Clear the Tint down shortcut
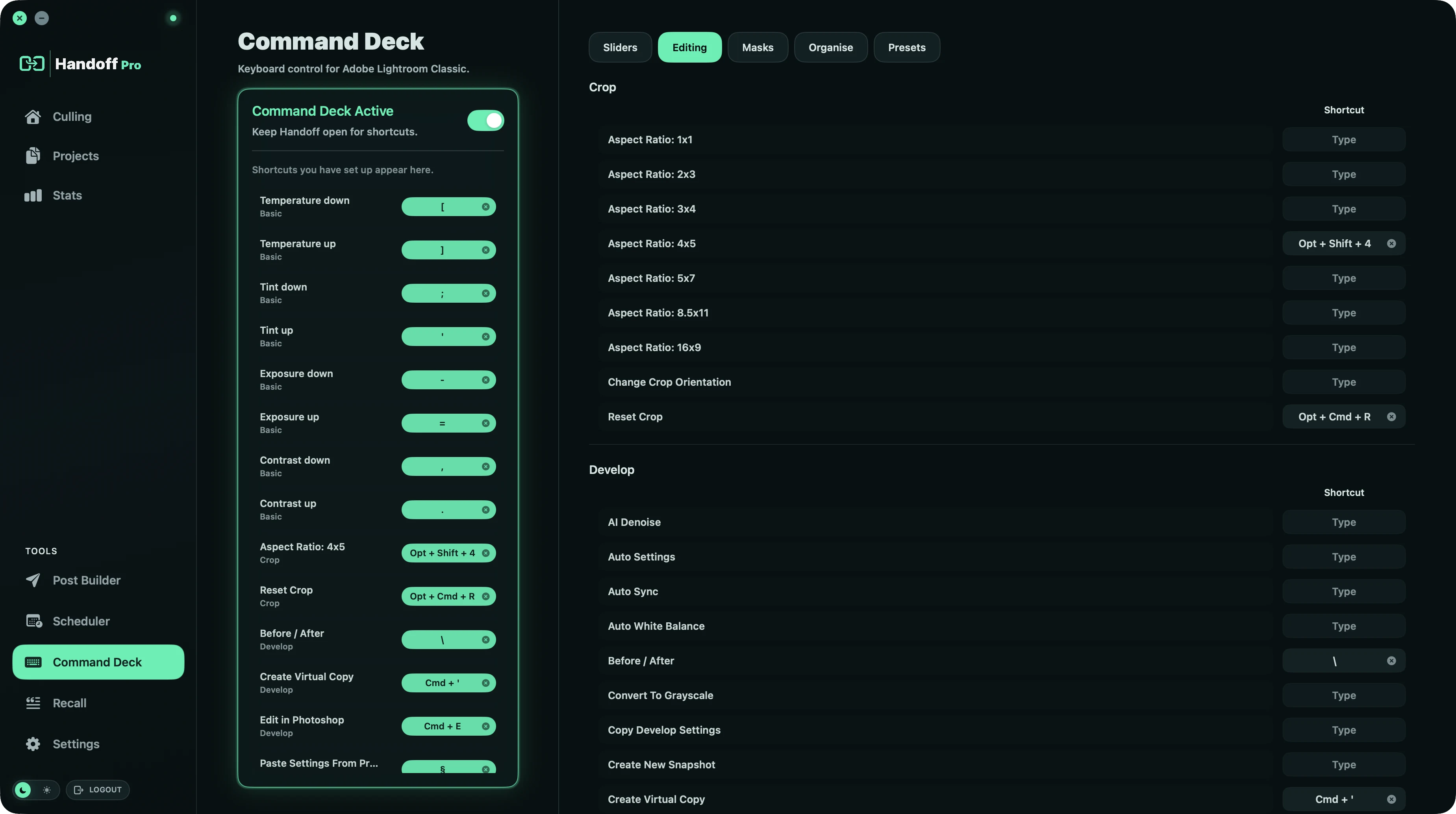Screen dimensions: 1456x814 (x=485, y=293)
